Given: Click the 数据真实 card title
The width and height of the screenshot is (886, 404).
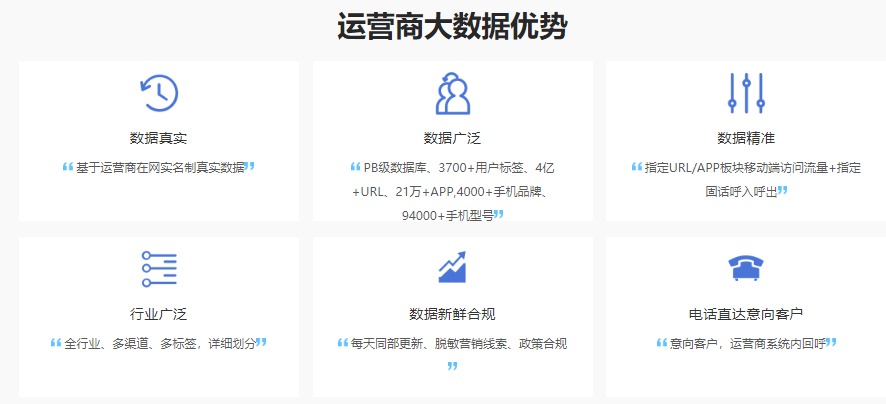Looking at the screenshot, I should tap(158, 138).
